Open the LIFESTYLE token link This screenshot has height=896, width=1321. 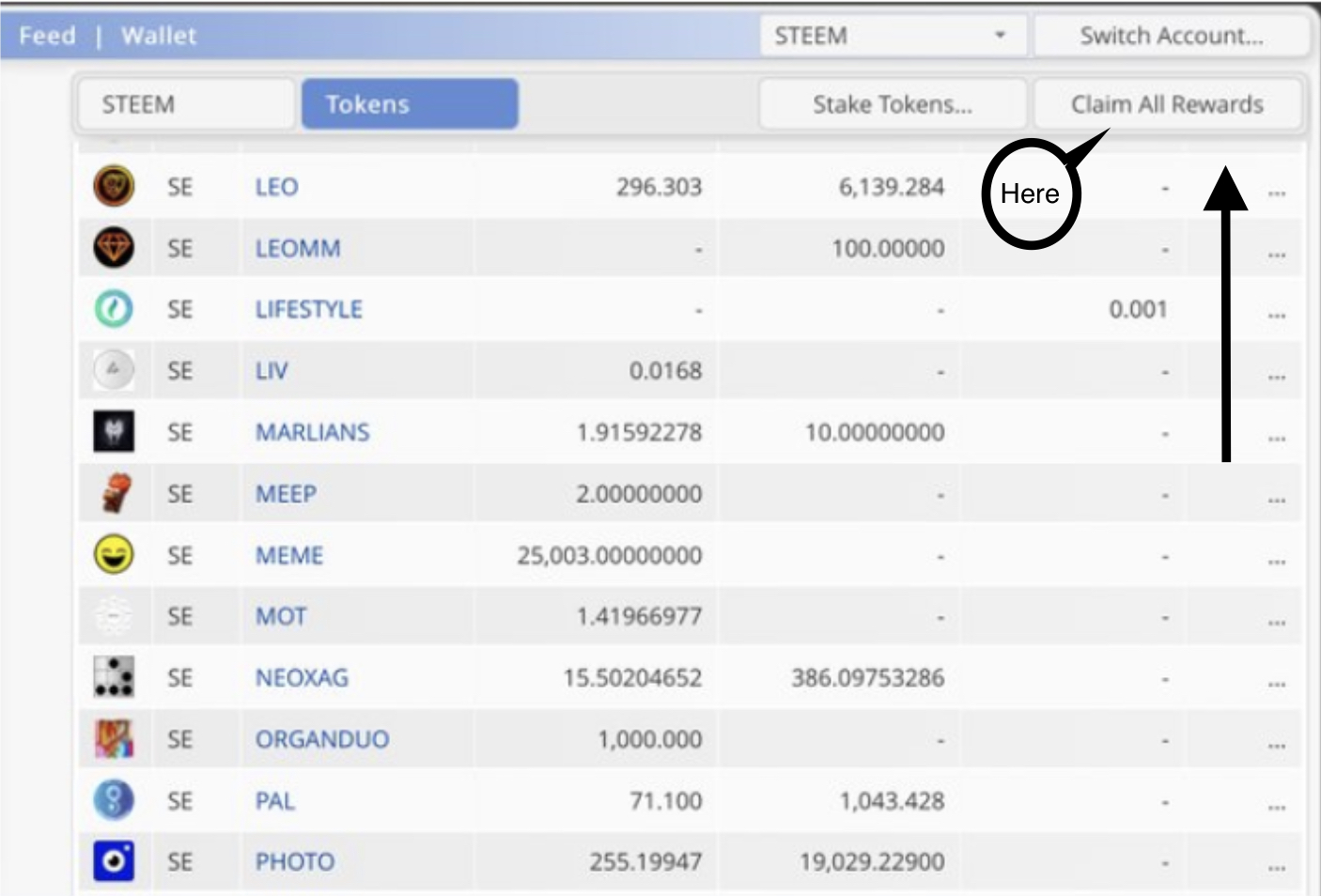tap(308, 309)
